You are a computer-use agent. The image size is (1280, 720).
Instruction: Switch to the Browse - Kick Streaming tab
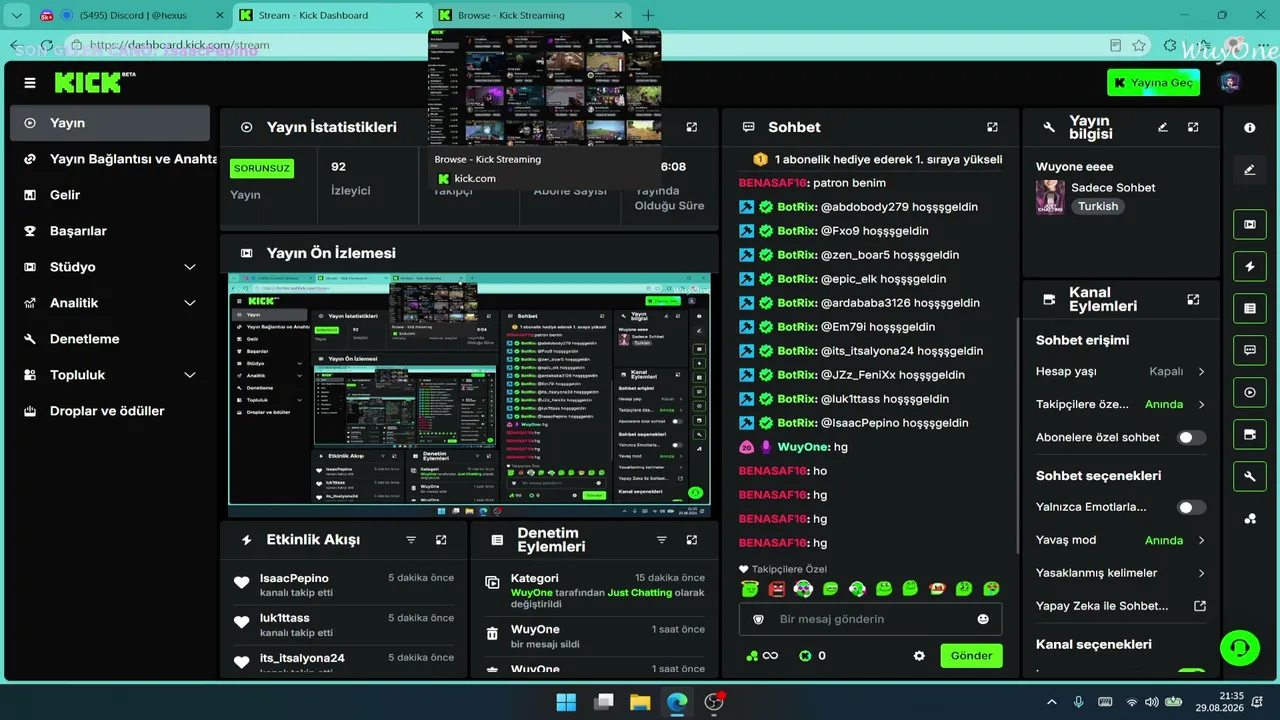(531, 15)
